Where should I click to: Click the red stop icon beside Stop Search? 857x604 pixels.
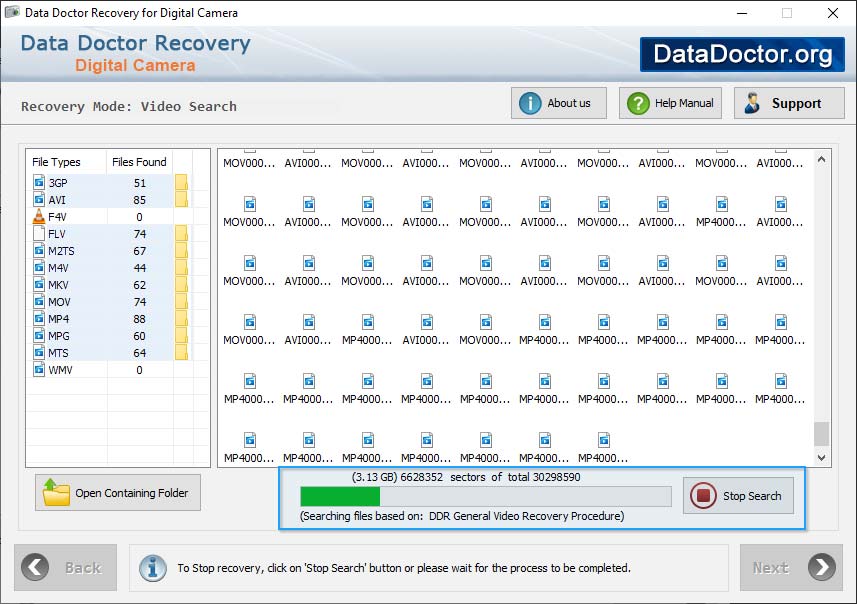coord(703,495)
